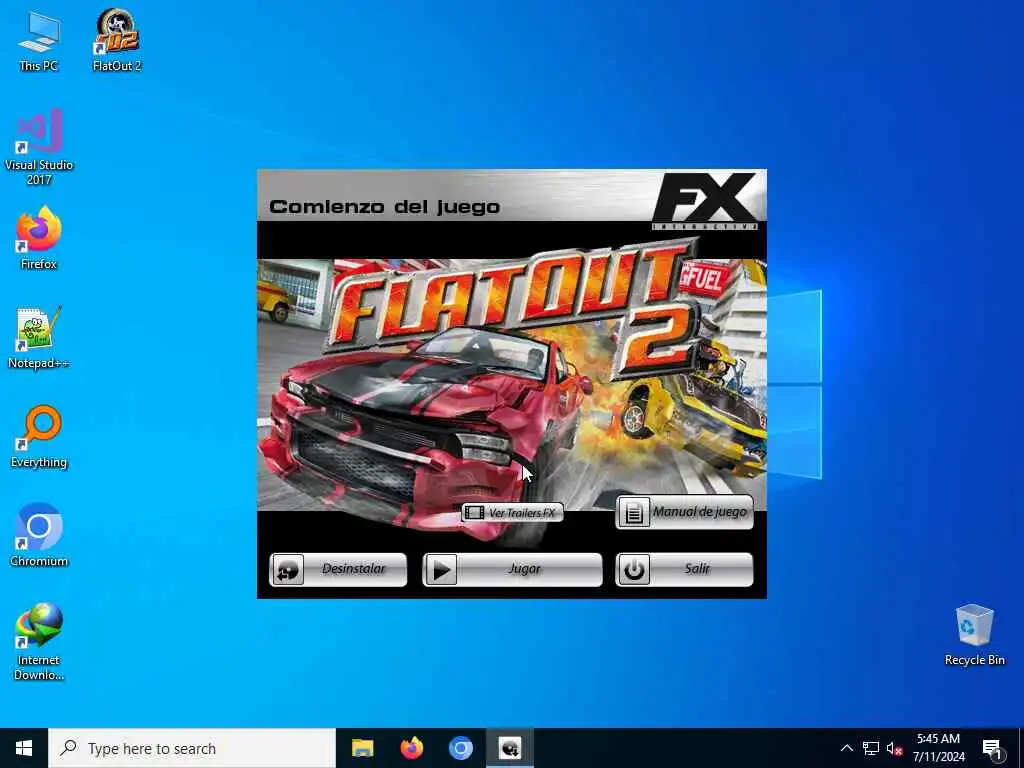
Task: Select the This PC desktop icon
Action: click(x=39, y=40)
